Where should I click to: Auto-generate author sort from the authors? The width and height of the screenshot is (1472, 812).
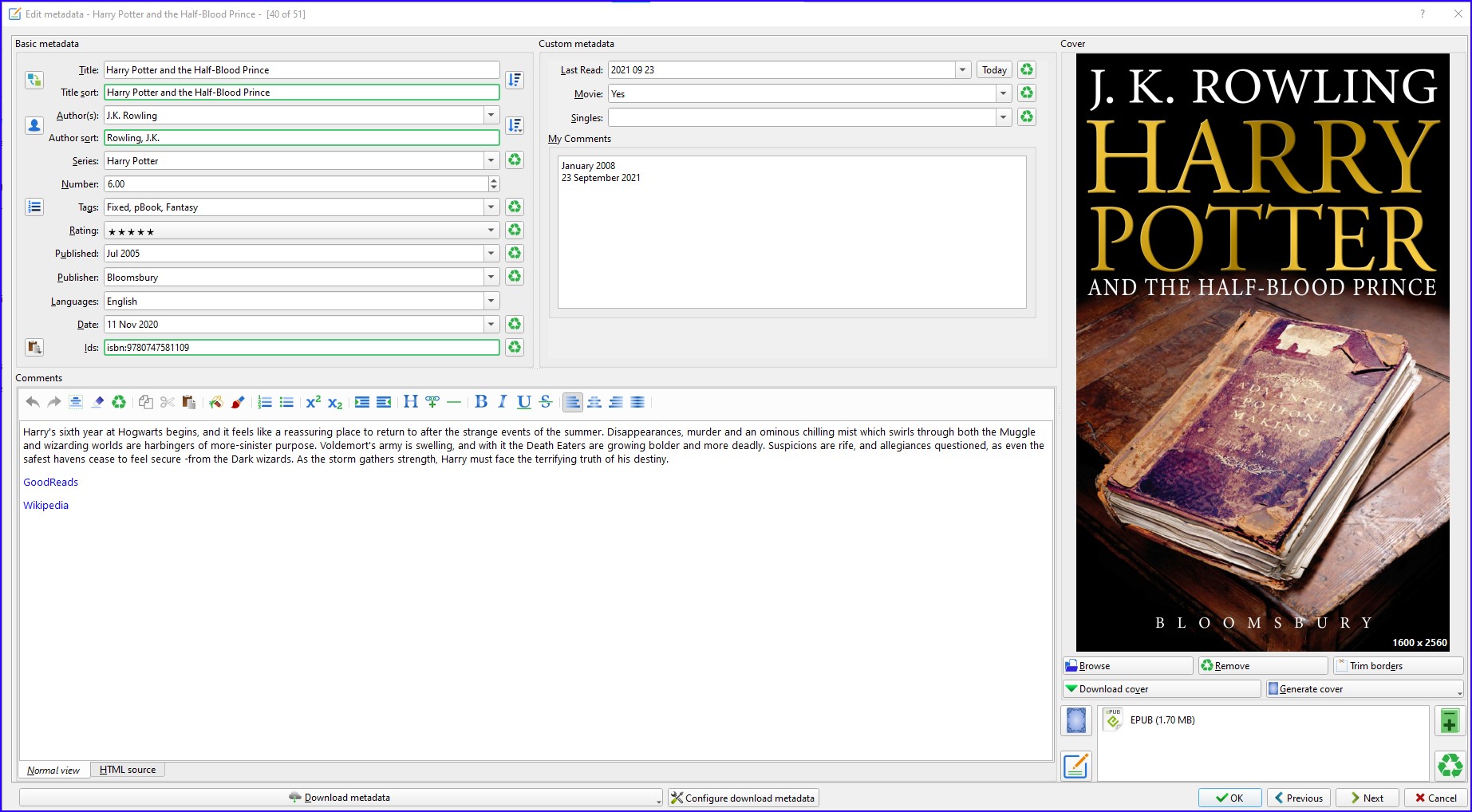(515, 125)
